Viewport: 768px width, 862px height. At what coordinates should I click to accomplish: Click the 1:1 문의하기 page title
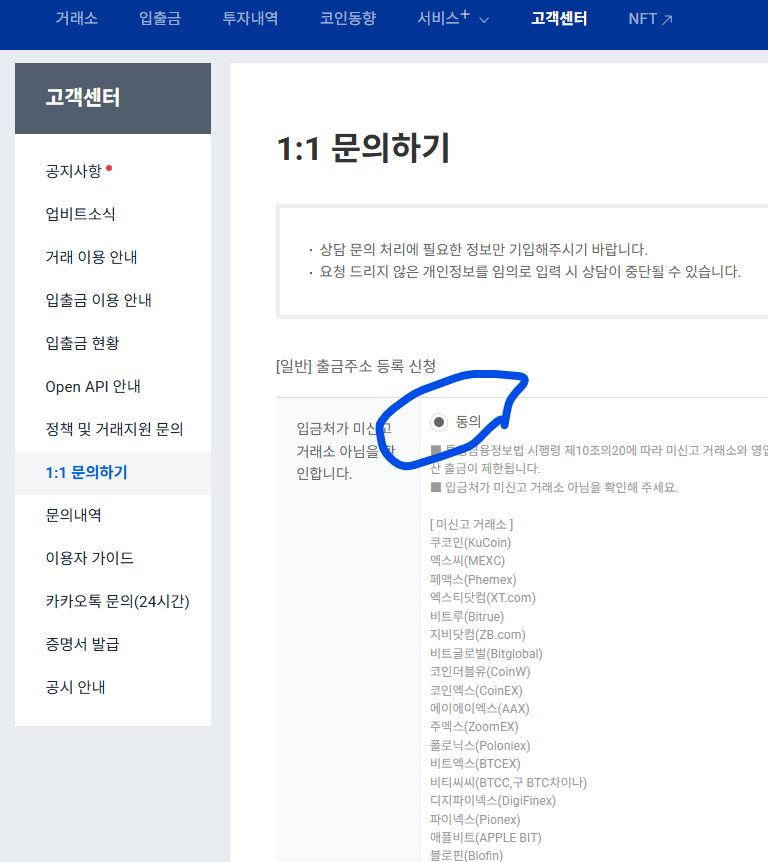point(363,148)
